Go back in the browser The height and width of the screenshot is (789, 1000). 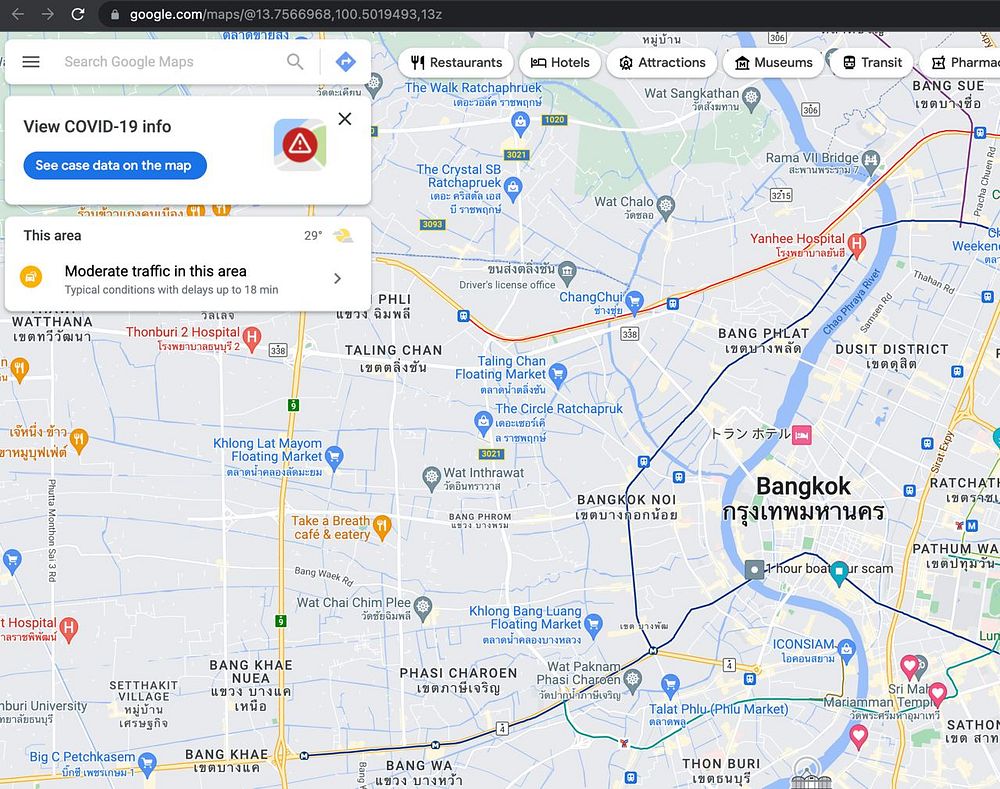pyautogui.click(x=18, y=14)
